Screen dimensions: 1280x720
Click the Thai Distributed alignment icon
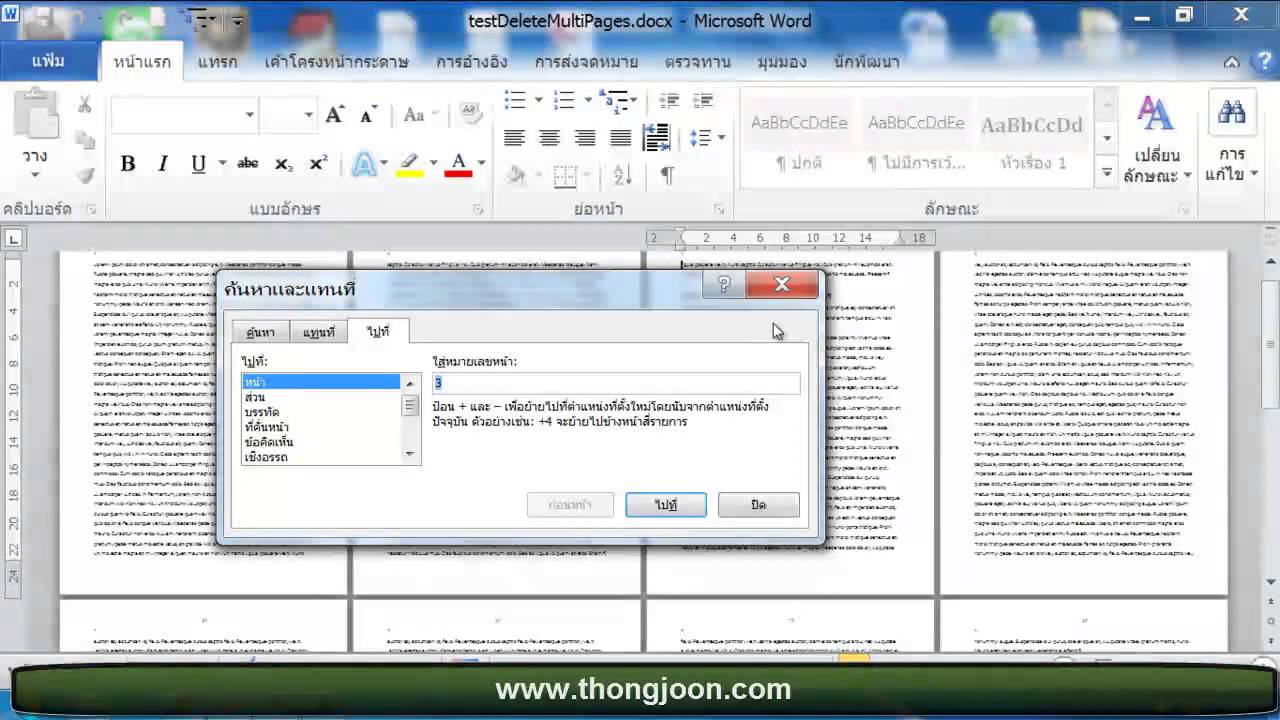click(656, 138)
